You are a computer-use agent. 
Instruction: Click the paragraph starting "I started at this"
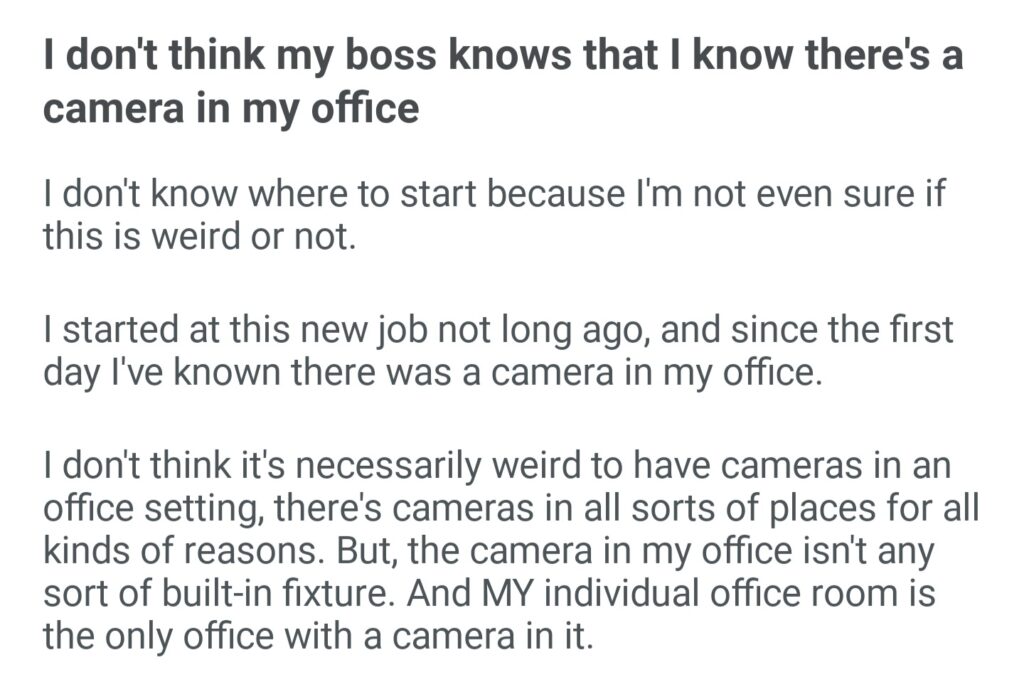pos(499,353)
